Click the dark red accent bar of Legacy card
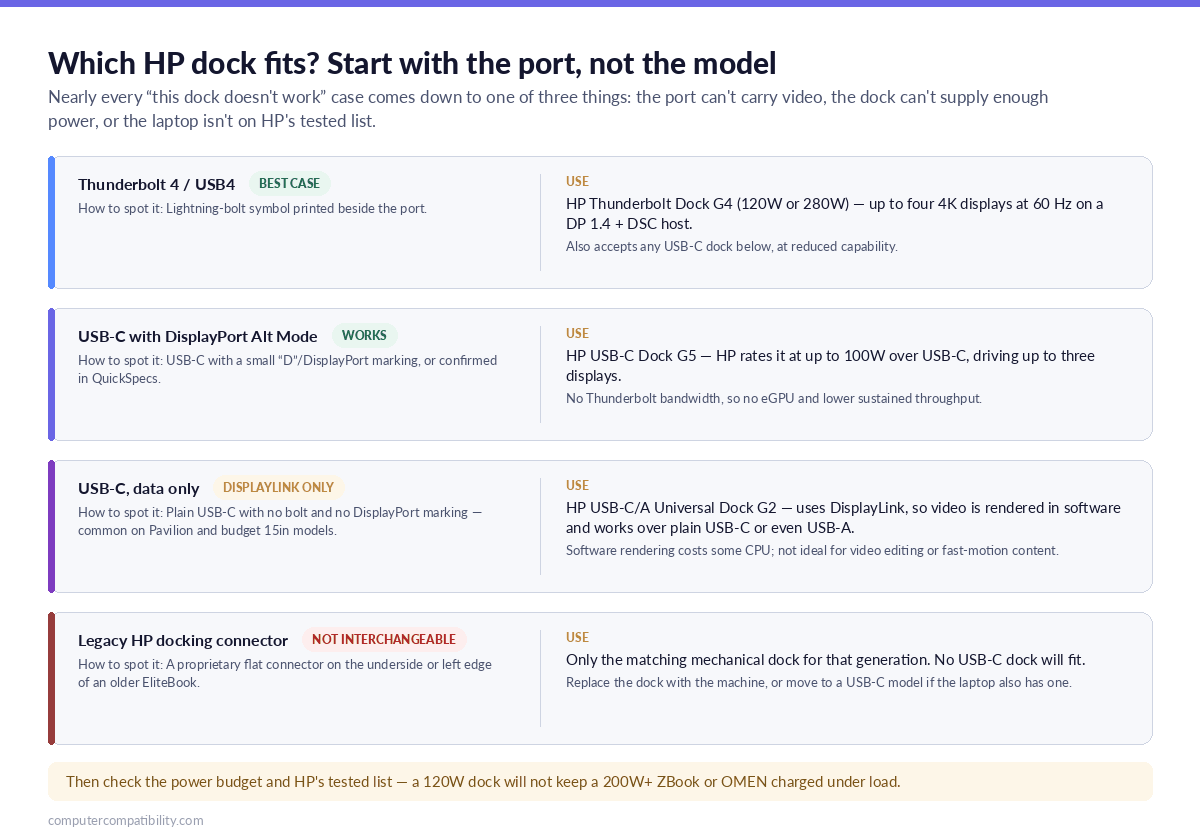 (51, 678)
